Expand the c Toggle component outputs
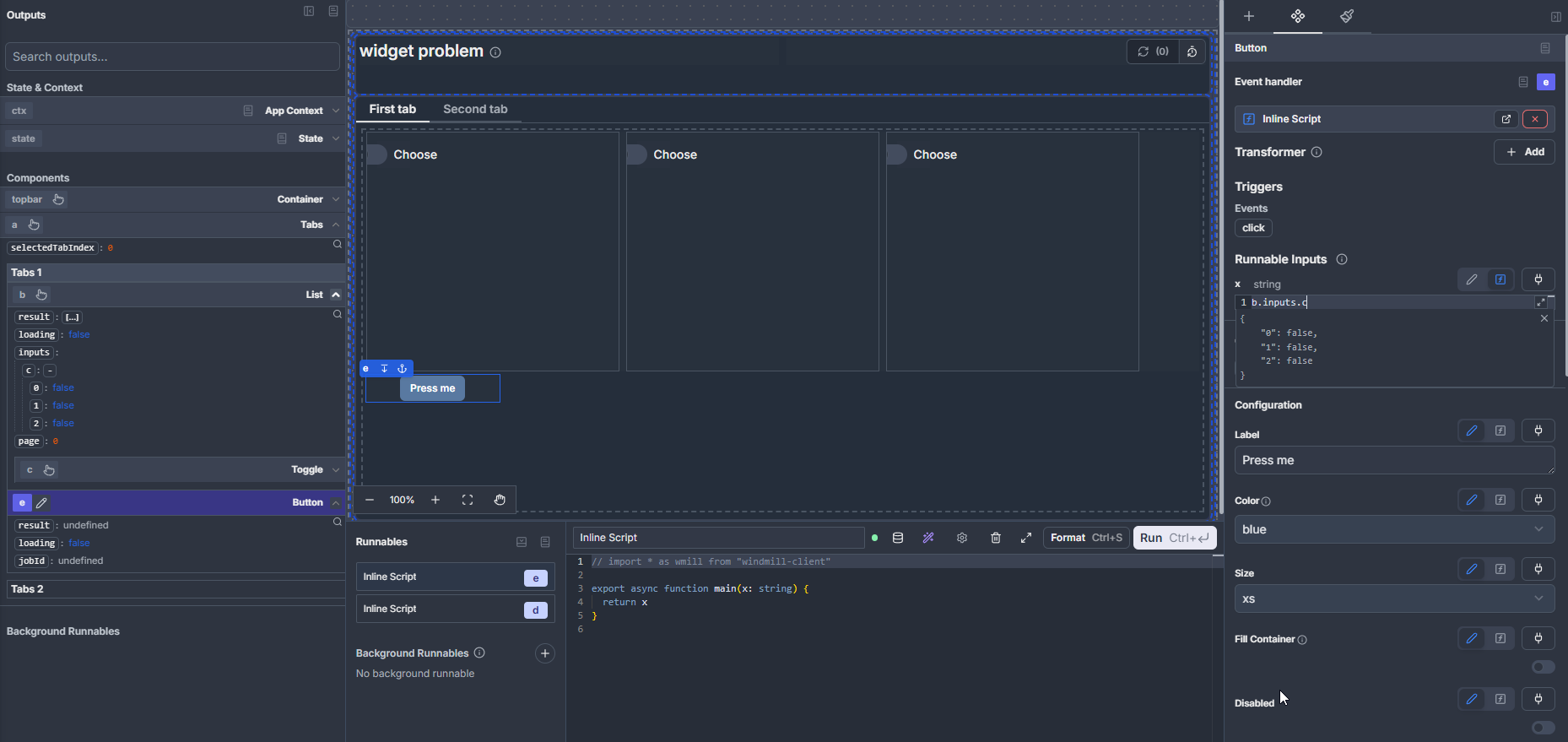The height and width of the screenshot is (742, 1568). pos(336,469)
